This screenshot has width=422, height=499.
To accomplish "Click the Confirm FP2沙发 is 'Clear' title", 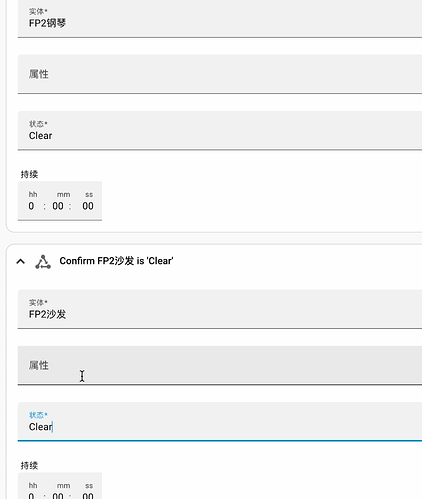I will [x=116, y=261].
